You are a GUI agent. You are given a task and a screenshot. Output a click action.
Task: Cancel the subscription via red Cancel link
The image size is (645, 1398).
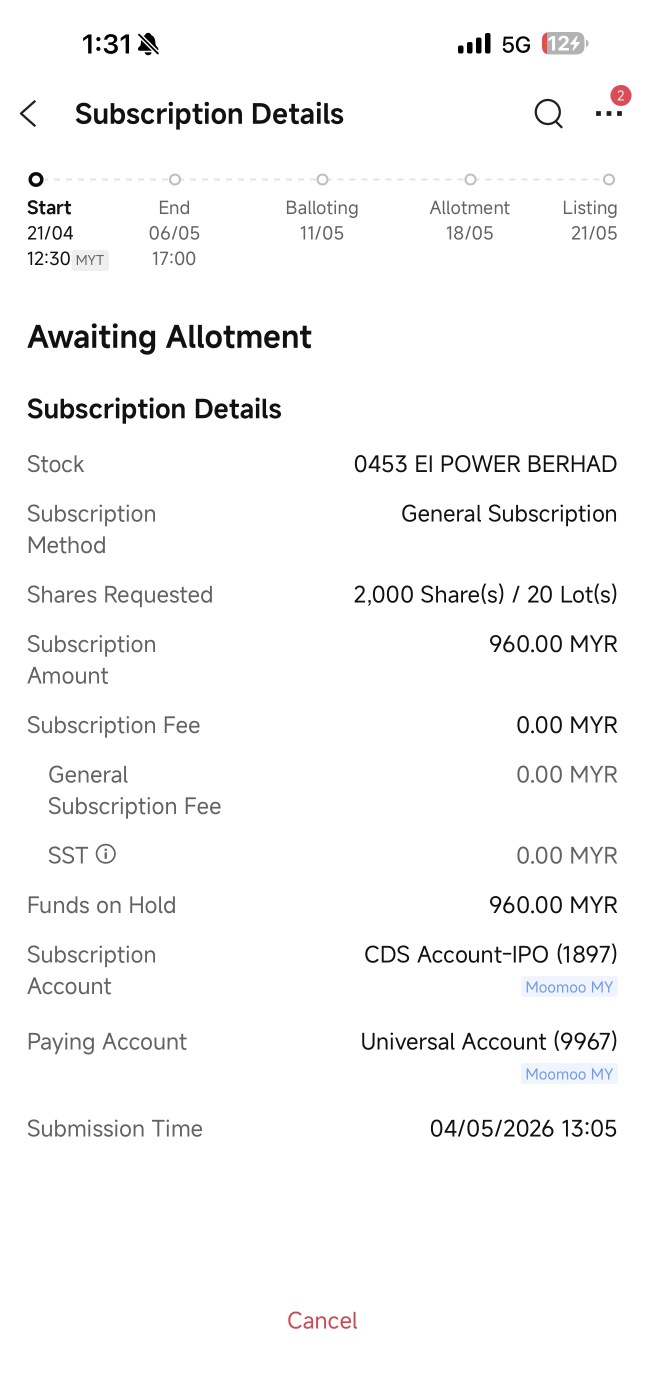[x=322, y=1321]
